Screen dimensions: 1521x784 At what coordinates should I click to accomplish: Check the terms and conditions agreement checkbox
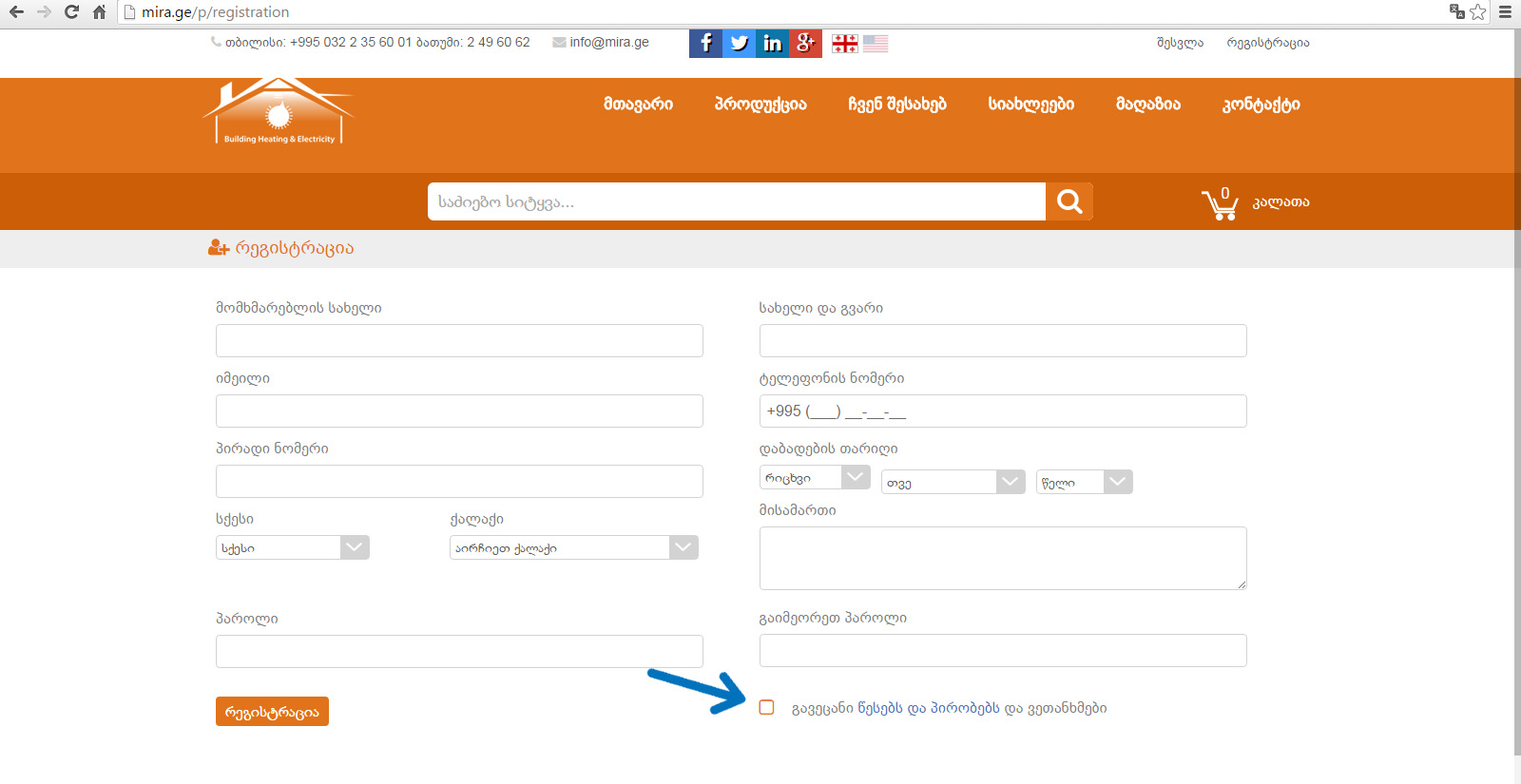click(x=767, y=707)
